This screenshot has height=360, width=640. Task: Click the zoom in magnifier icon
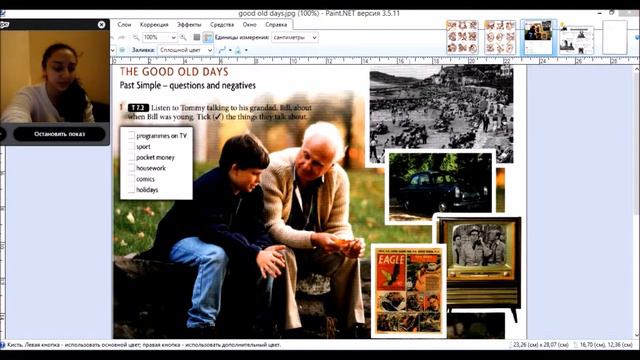[x=183, y=38]
